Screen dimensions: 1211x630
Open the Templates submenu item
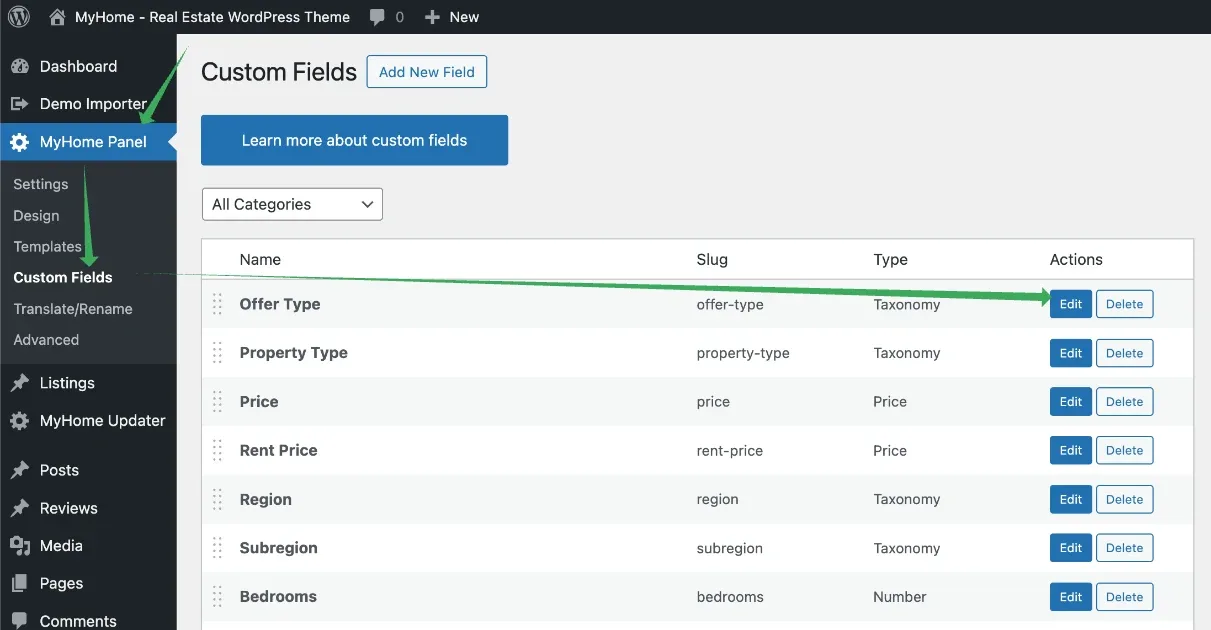(x=47, y=246)
